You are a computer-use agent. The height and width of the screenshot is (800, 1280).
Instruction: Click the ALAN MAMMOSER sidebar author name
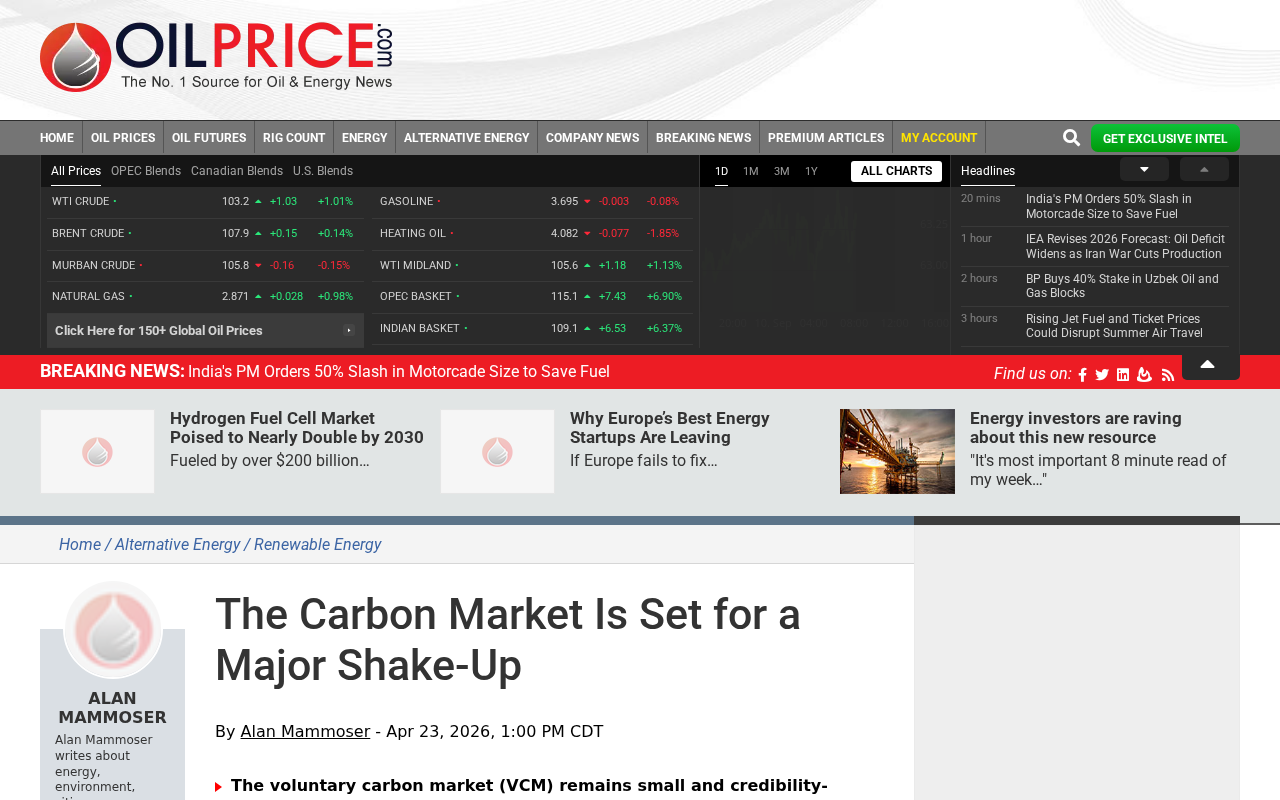click(112, 708)
